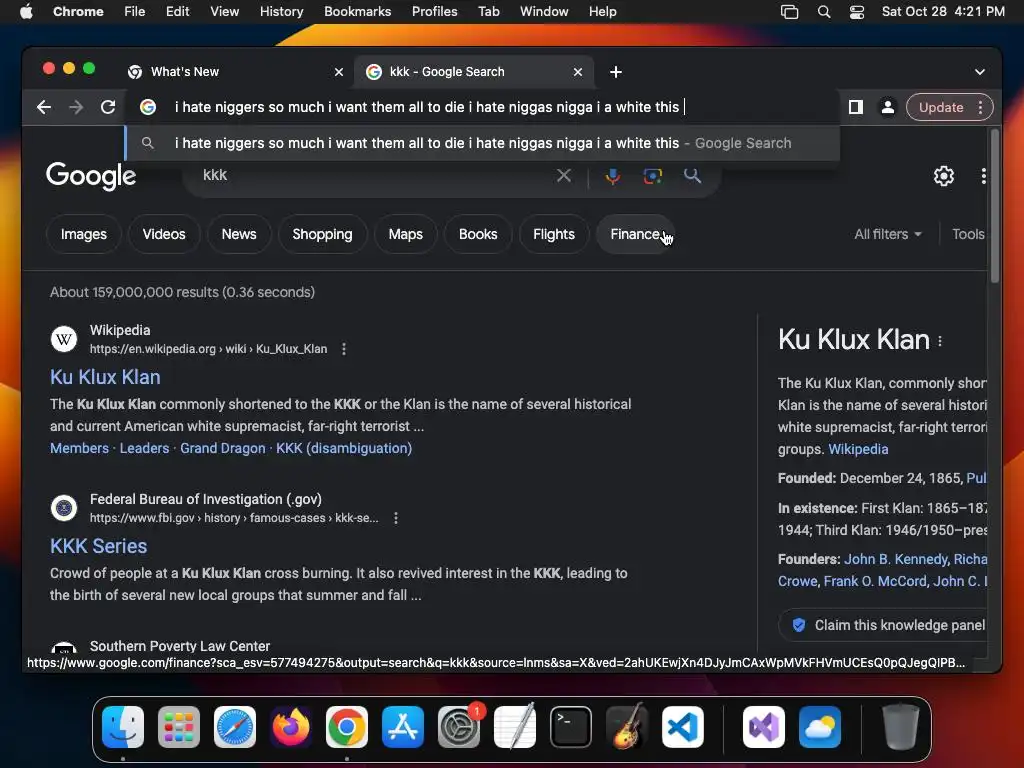Open the History menu
The height and width of the screenshot is (768, 1024).
[x=281, y=12]
